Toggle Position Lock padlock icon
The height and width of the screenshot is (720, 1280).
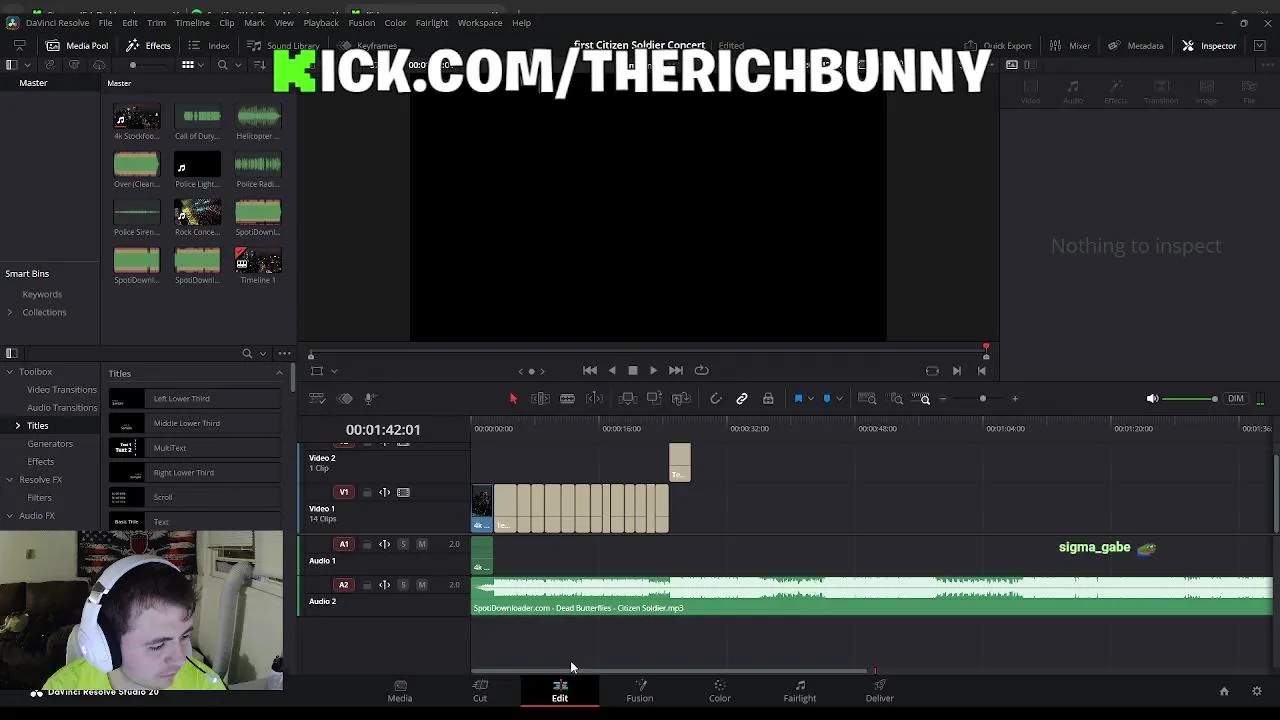click(x=768, y=399)
